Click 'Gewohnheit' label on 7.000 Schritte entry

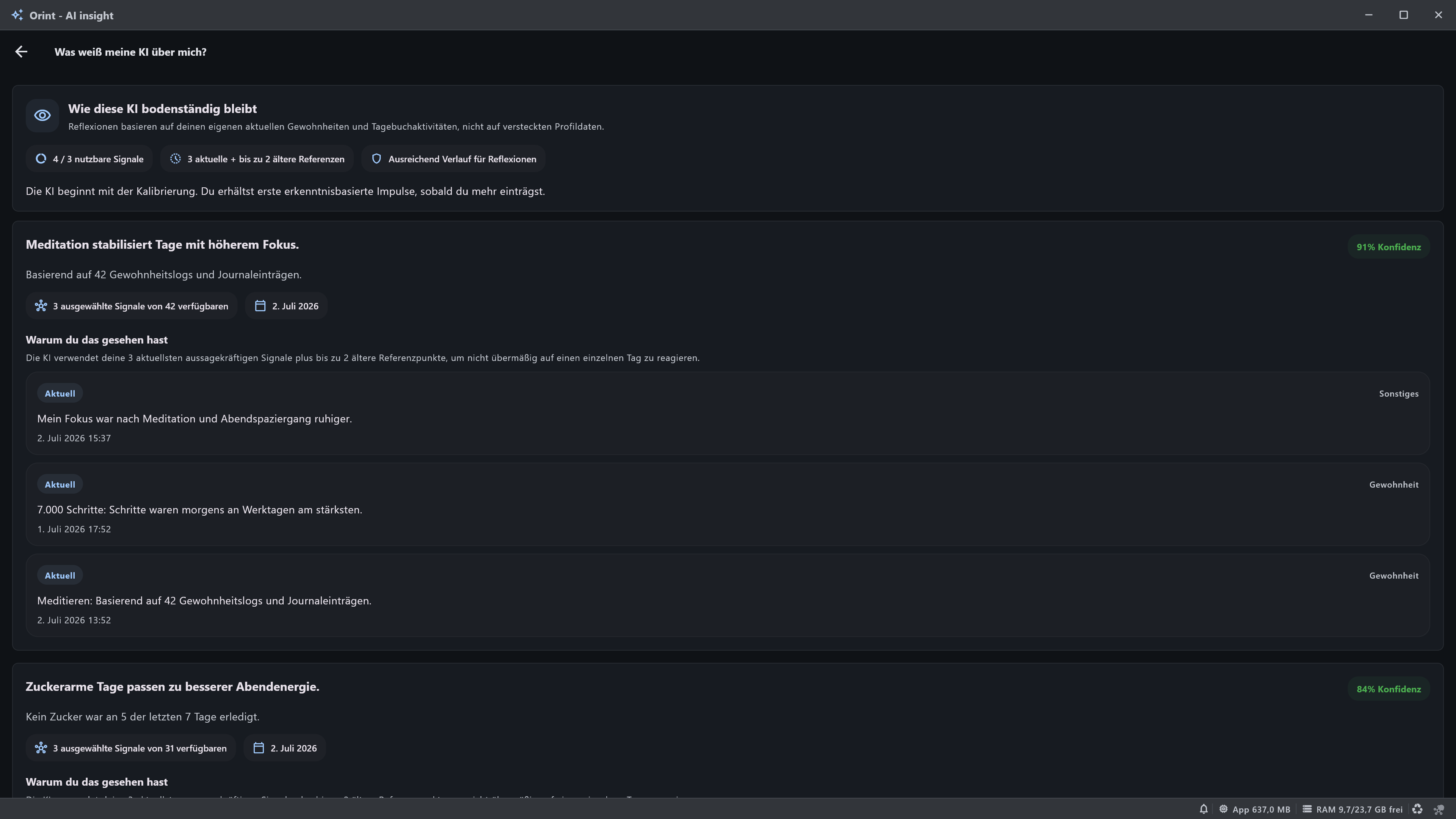1393,485
